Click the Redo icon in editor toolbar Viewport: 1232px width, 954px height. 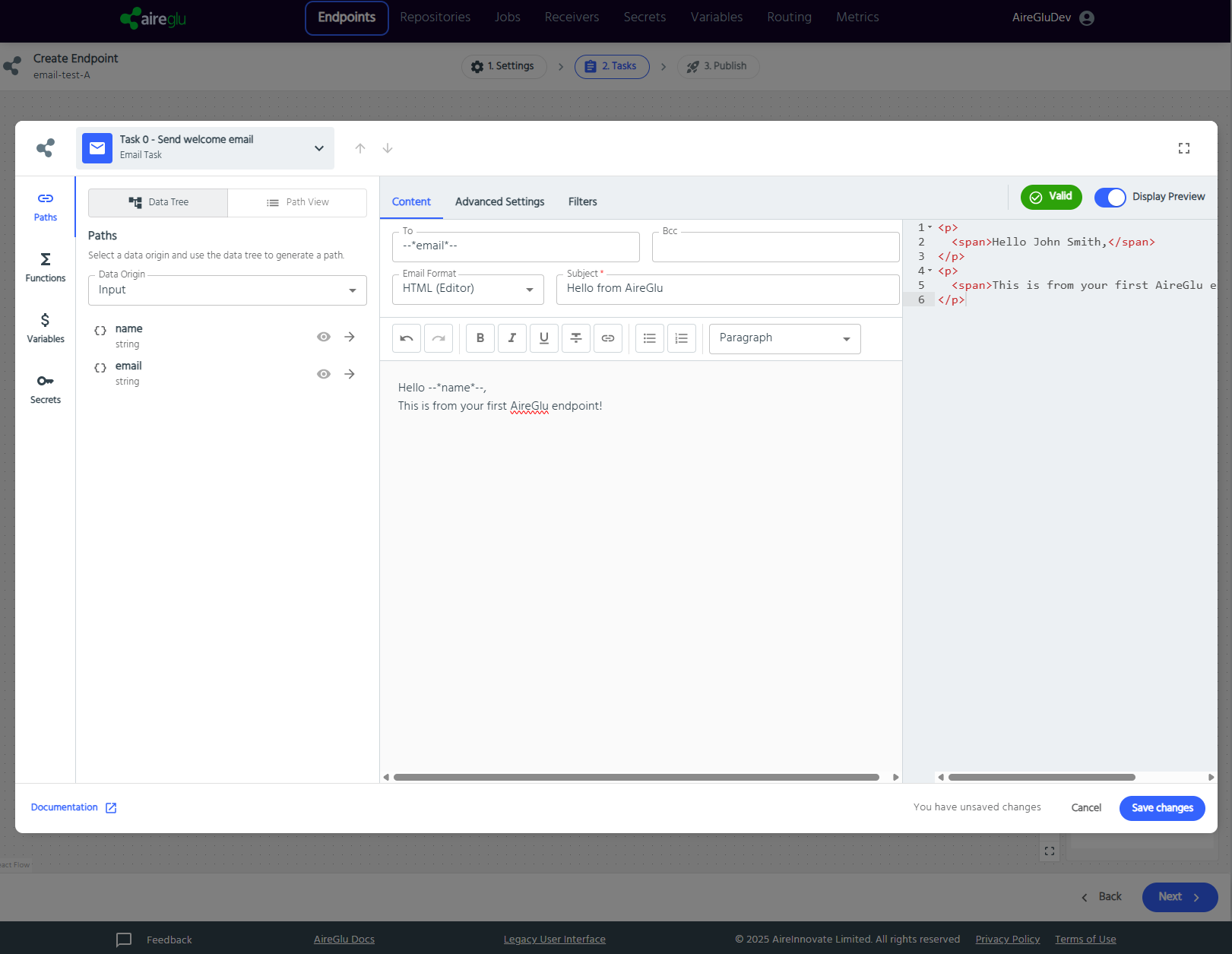(x=439, y=338)
